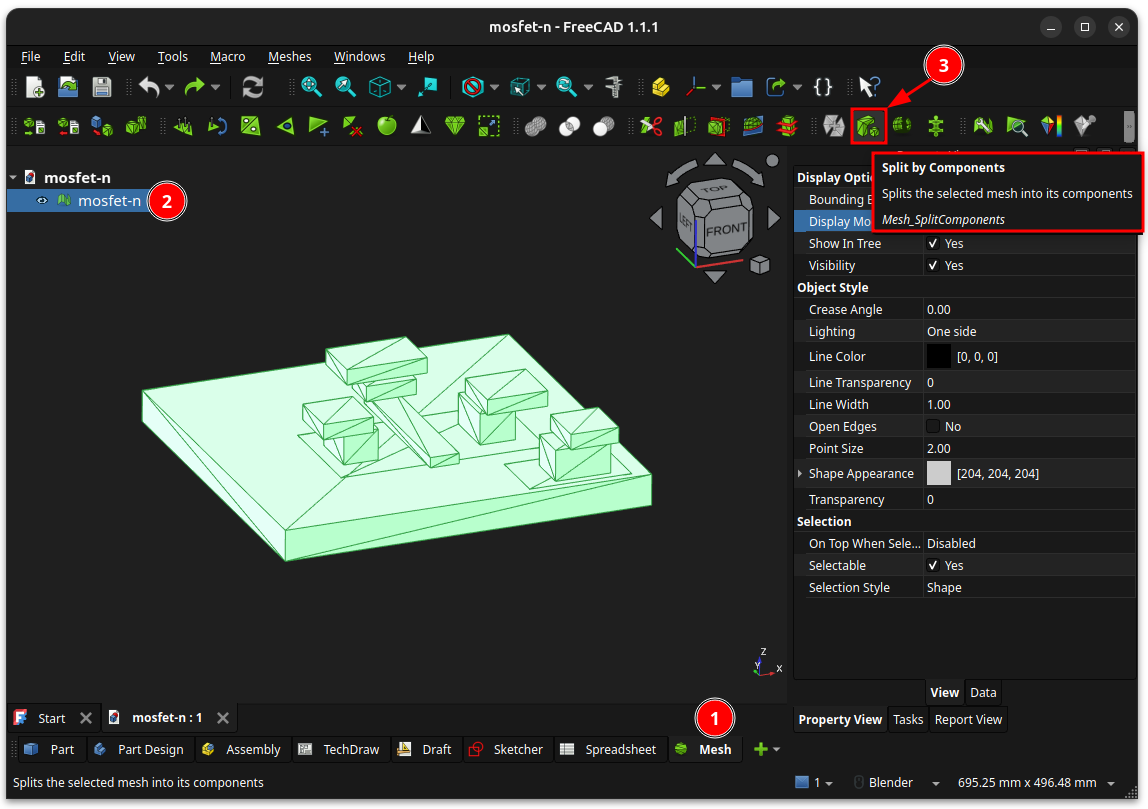Apply smoothing with the green apple icon
Image resolution: width=1148 pixels, height=809 pixels.
coord(387,126)
